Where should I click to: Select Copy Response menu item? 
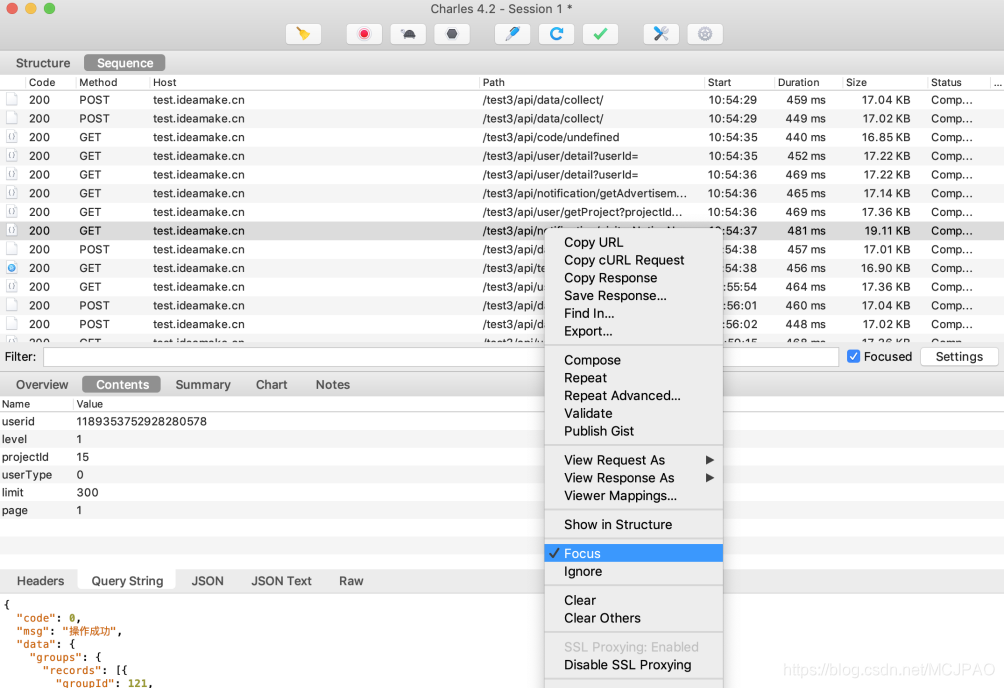point(610,278)
